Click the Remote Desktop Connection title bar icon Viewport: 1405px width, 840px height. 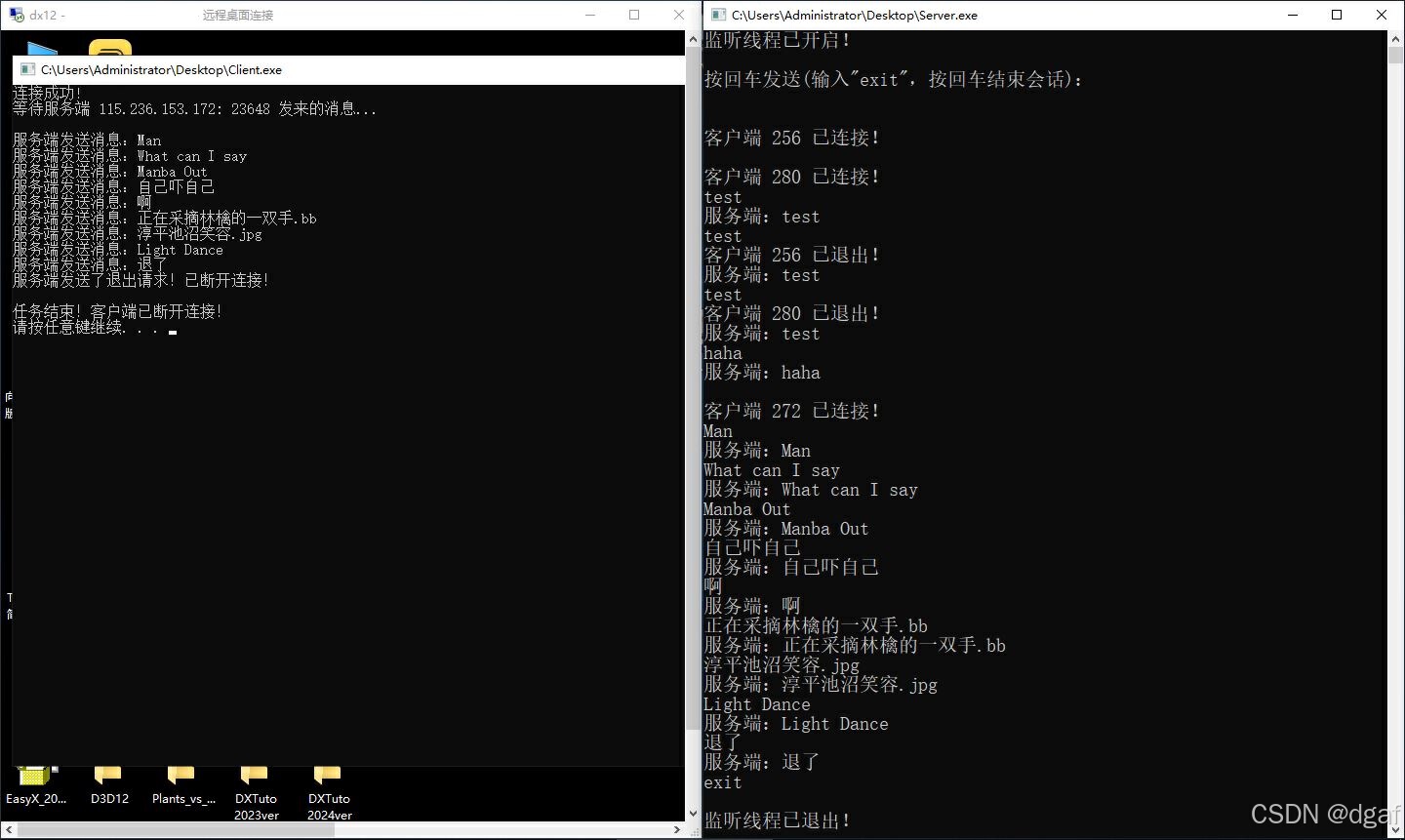(x=16, y=15)
